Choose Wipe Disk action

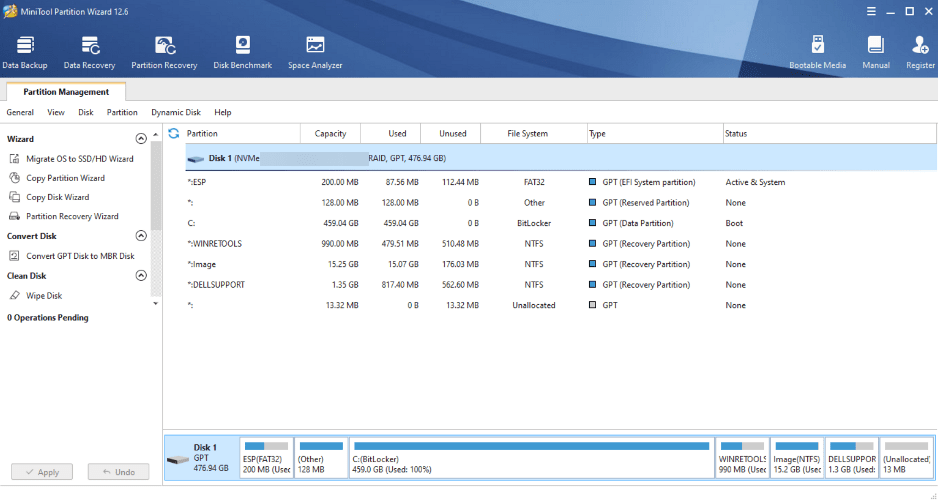tap(44, 295)
